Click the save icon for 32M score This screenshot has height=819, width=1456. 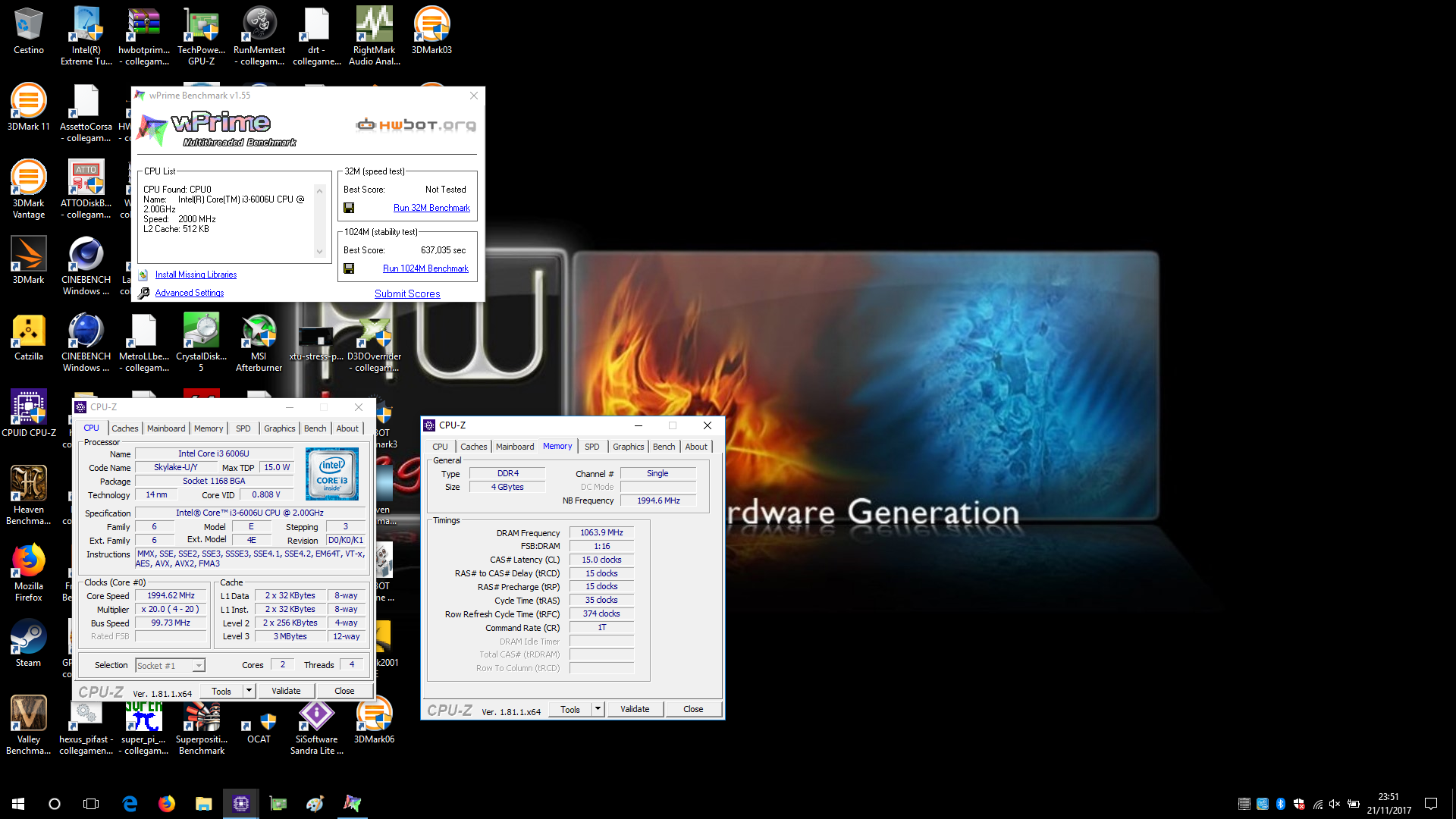[349, 208]
